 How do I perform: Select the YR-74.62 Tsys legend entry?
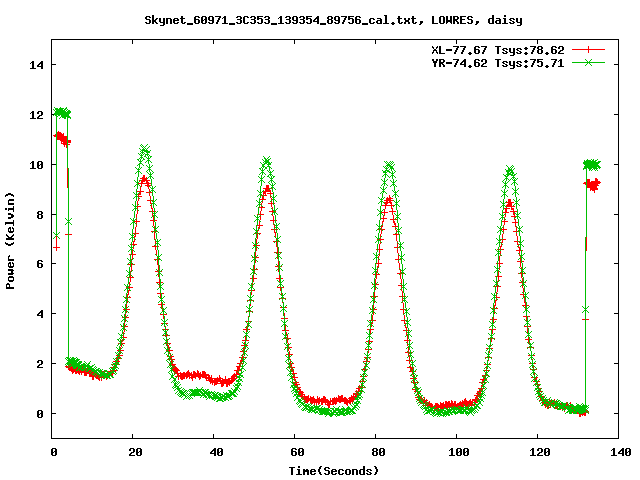(496, 62)
